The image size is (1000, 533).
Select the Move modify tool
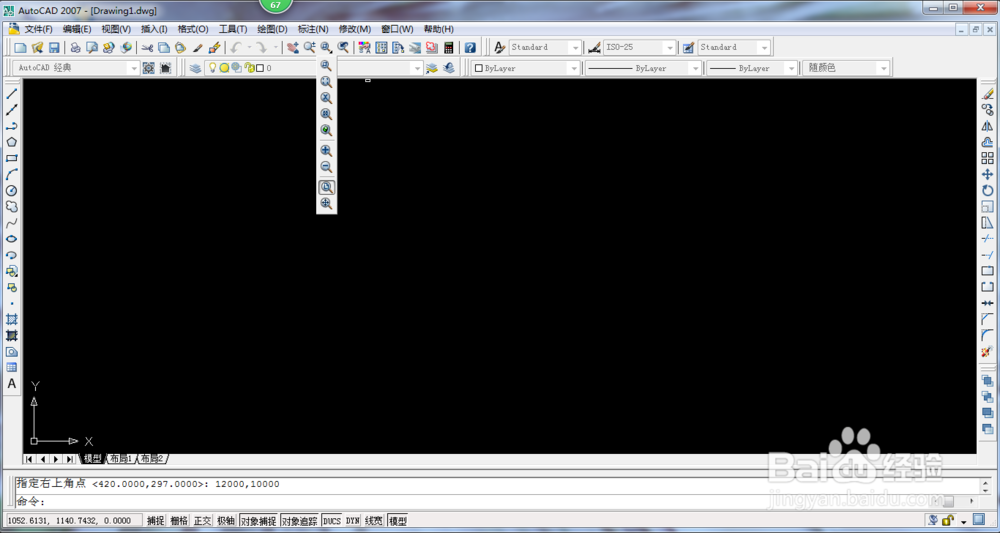[x=988, y=174]
